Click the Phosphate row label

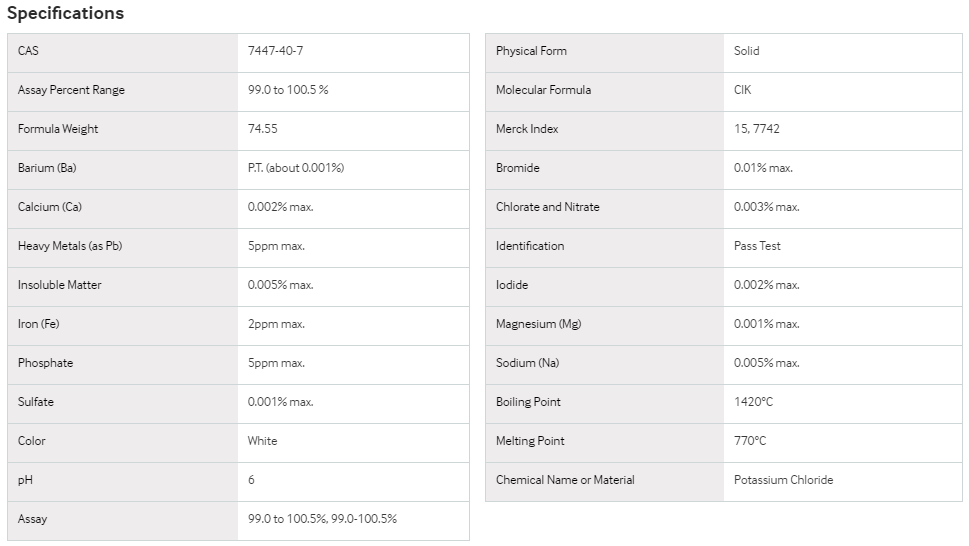click(x=45, y=363)
